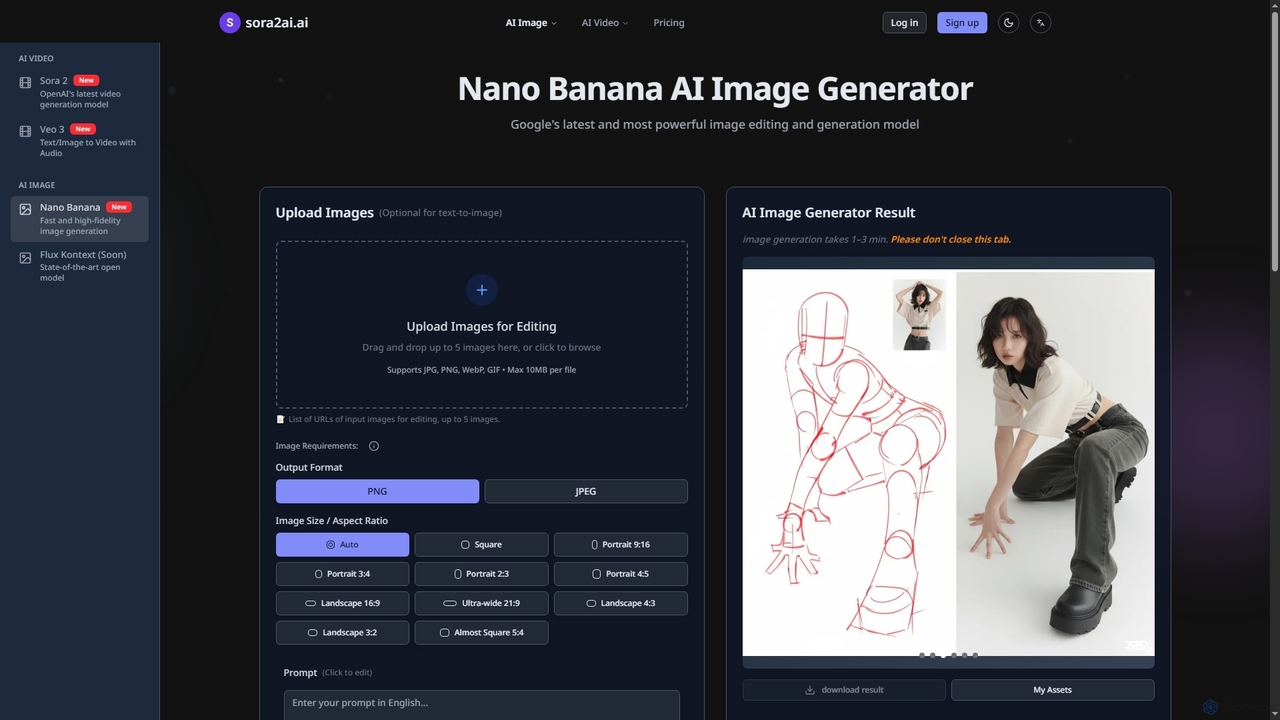Open Veo 3 in the sidebar
The image size is (1280, 720).
(x=79, y=141)
